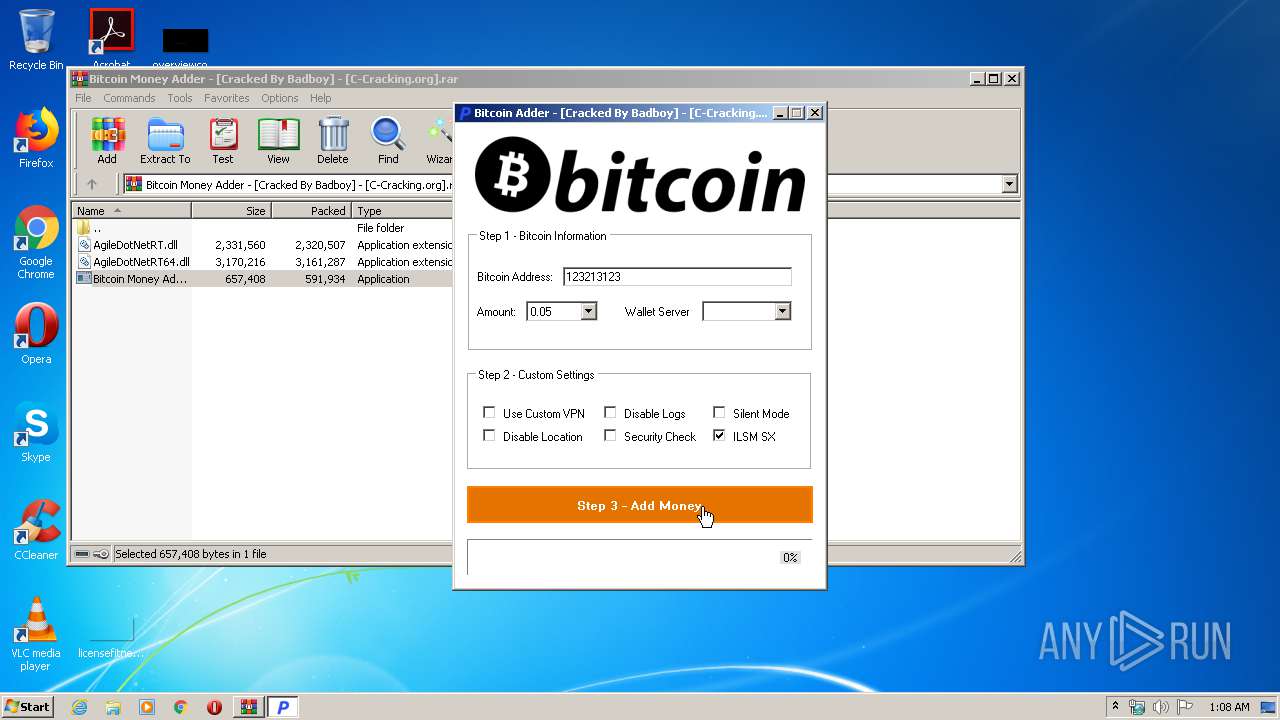Click the volume icon in system tray
The width and height of the screenshot is (1280, 720).
coord(1160,707)
